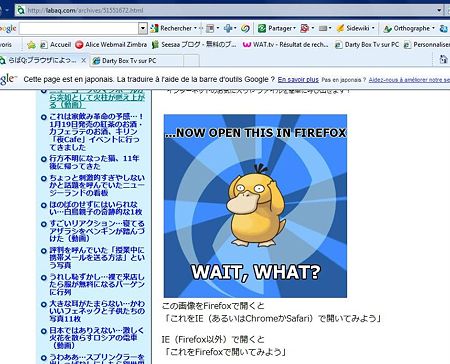
Task: Click the Aidez-nous à améliorer link
Action: click(409, 80)
